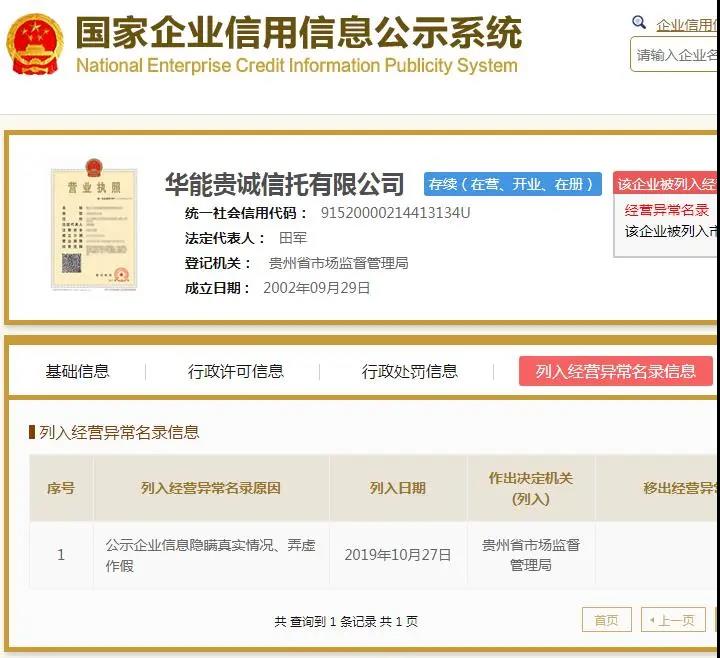Click the site title 国家企业信用信息公示系统

point(298,32)
